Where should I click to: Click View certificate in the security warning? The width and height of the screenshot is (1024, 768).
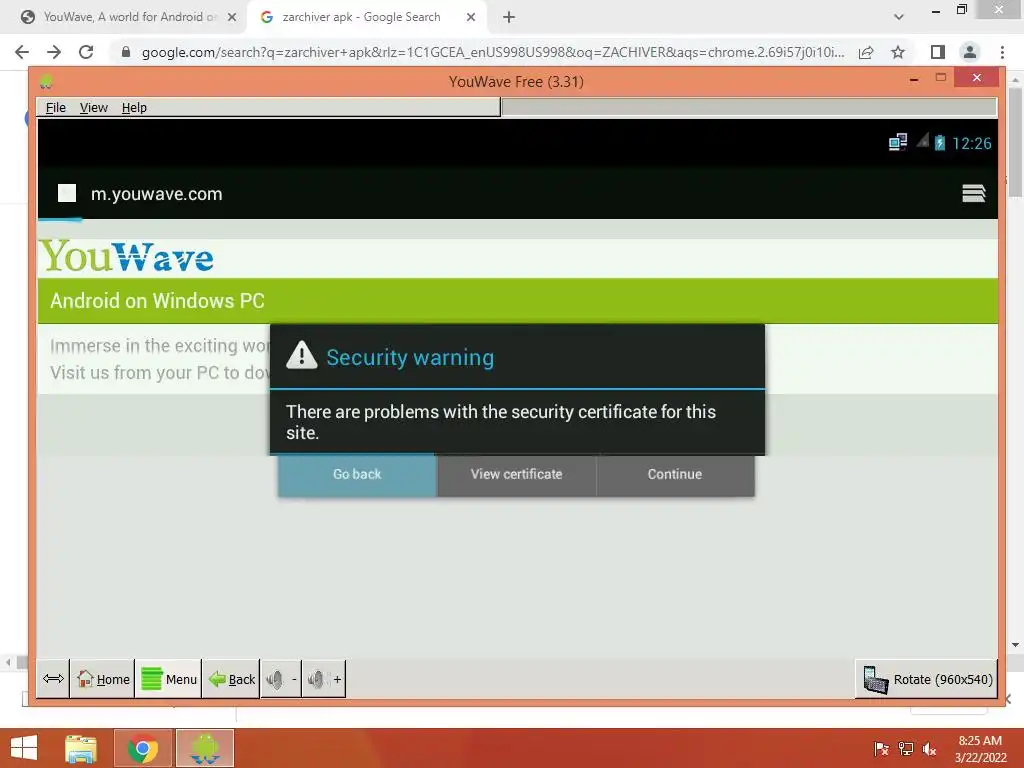pos(517,475)
